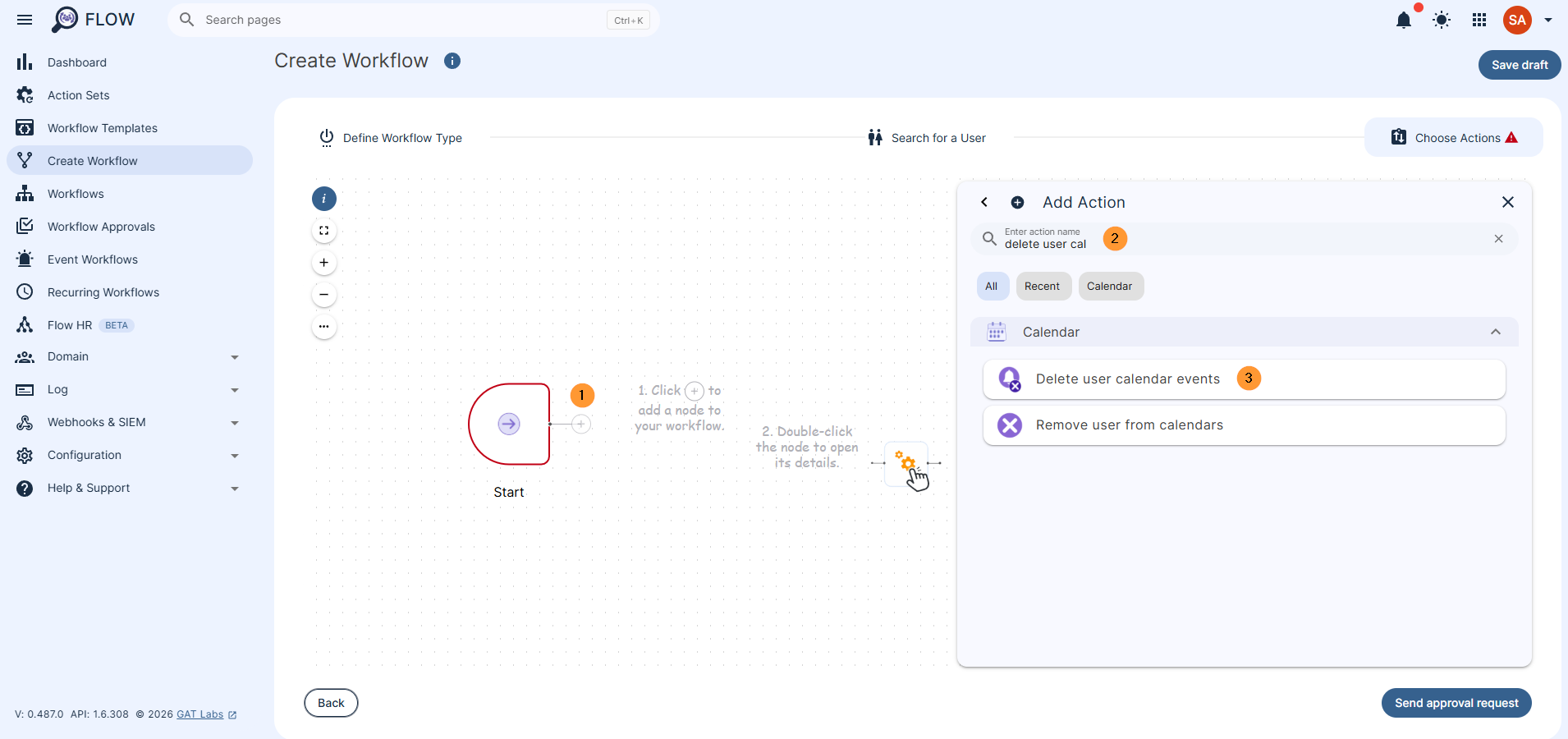This screenshot has width=1568, height=739.
Task: Zoom in on the workflow canvas
Action: (x=324, y=263)
